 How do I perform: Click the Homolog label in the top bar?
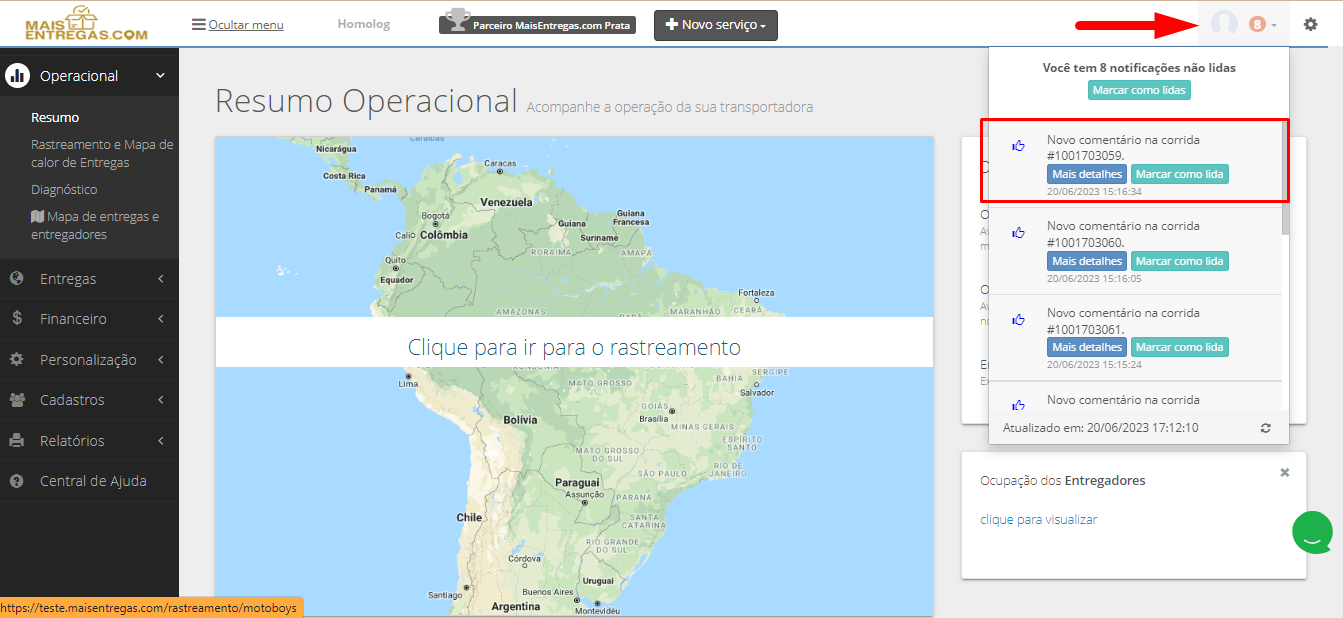pos(364,24)
